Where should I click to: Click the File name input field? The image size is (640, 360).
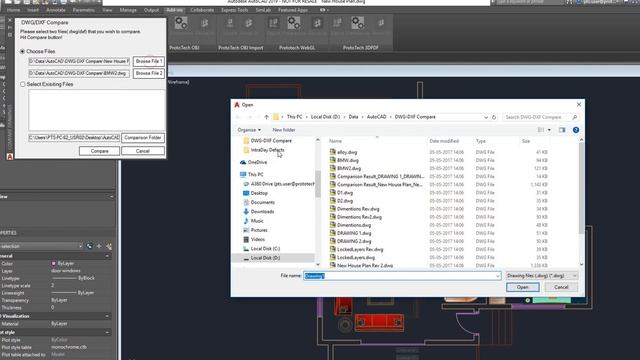pyautogui.click(x=402, y=276)
